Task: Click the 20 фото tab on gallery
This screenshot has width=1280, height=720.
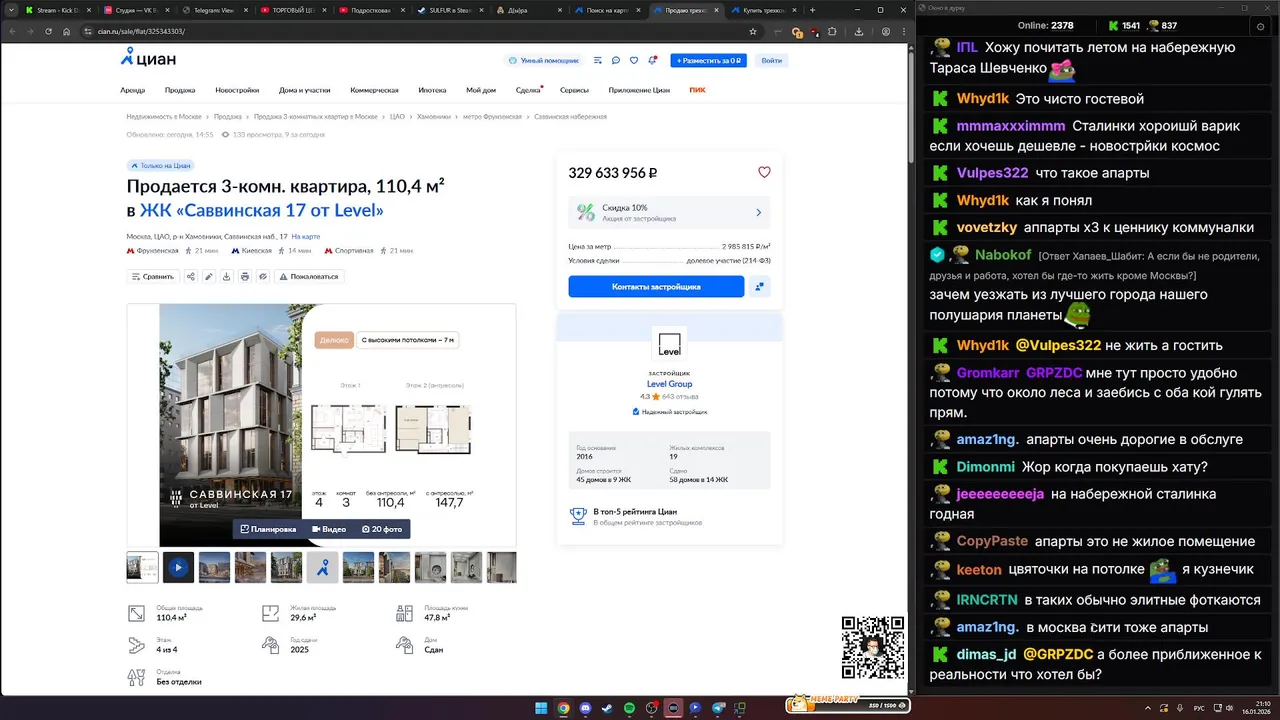Action: (382, 529)
